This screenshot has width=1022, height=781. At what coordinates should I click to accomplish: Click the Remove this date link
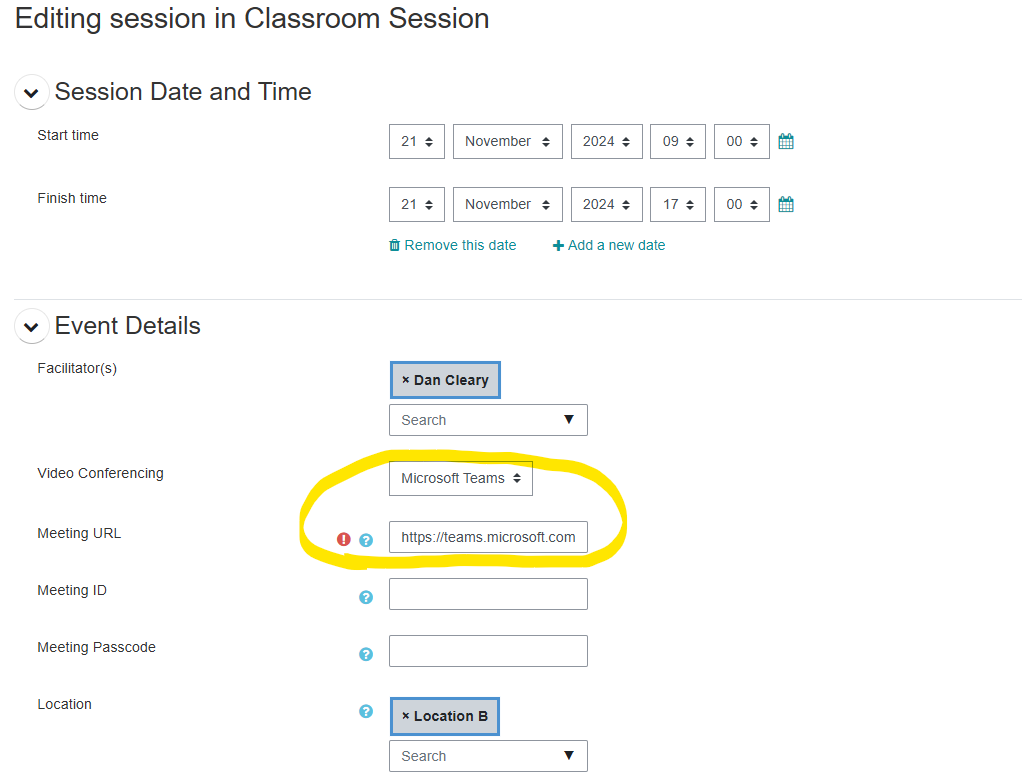[x=453, y=245]
